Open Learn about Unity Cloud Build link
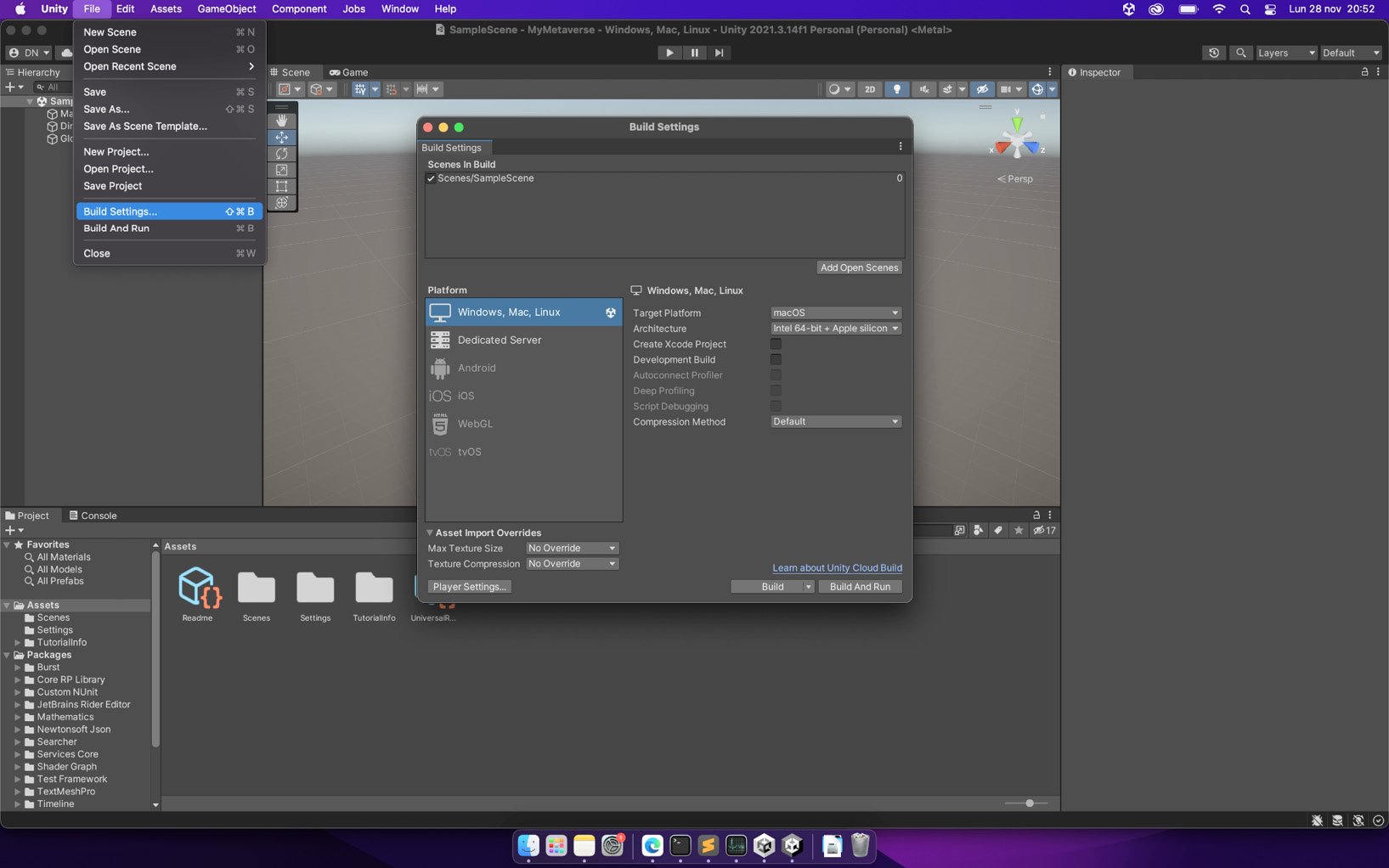The height and width of the screenshot is (868, 1389). [x=837, y=568]
